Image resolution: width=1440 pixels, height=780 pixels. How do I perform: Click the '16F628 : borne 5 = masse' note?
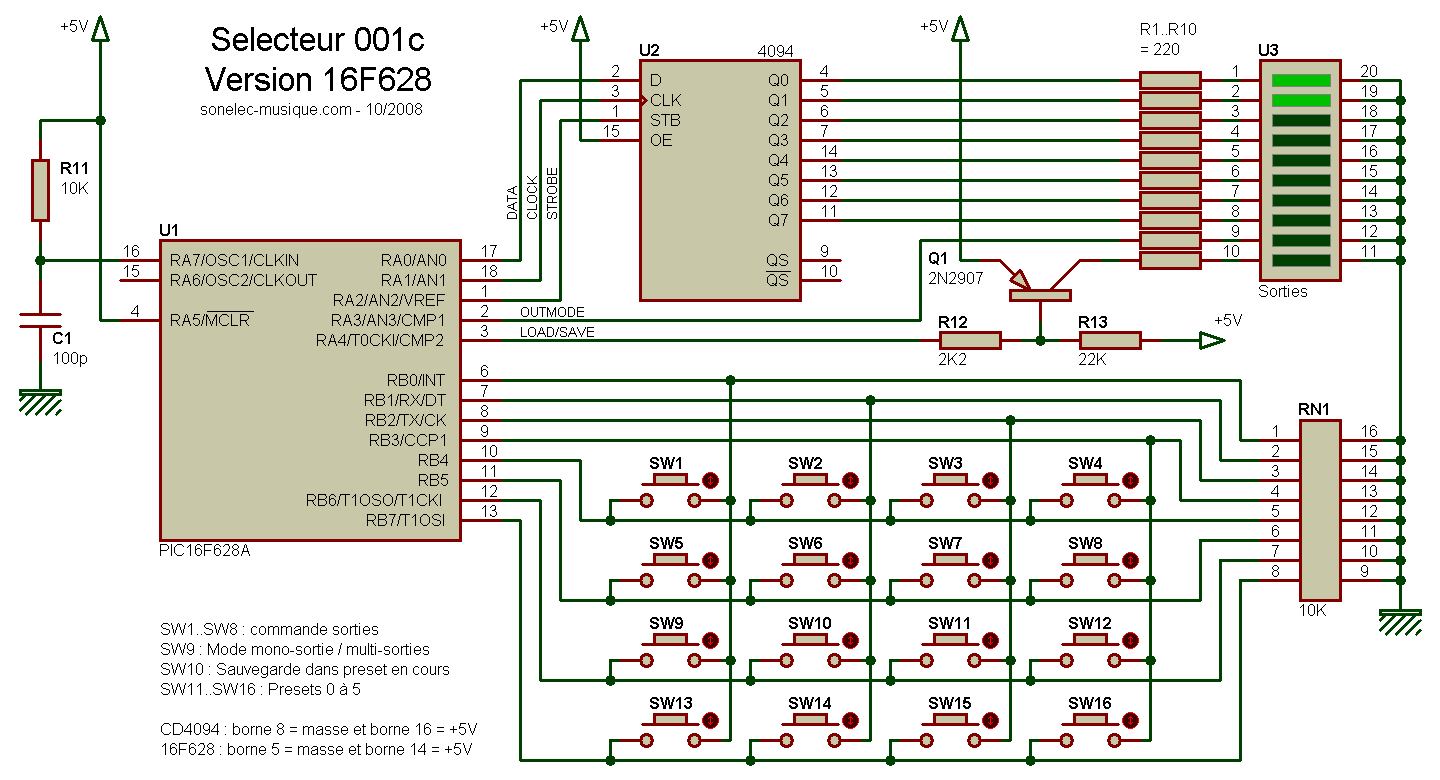[x=316, y=749]
